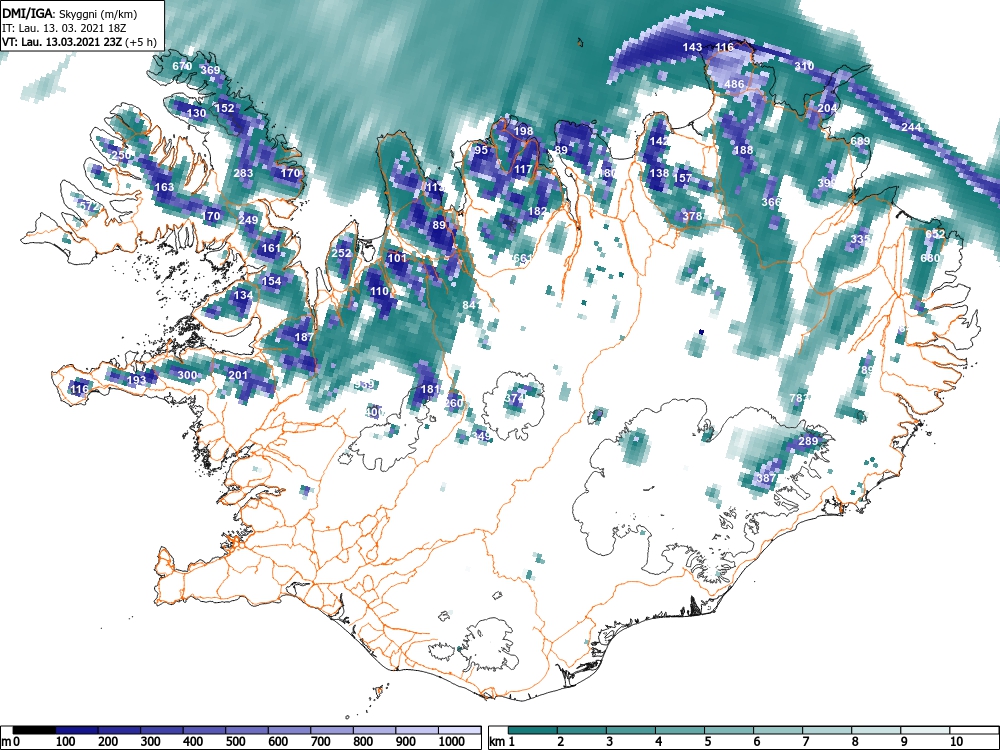Select the 193 value on Snæfellsnes

point(136,380)
